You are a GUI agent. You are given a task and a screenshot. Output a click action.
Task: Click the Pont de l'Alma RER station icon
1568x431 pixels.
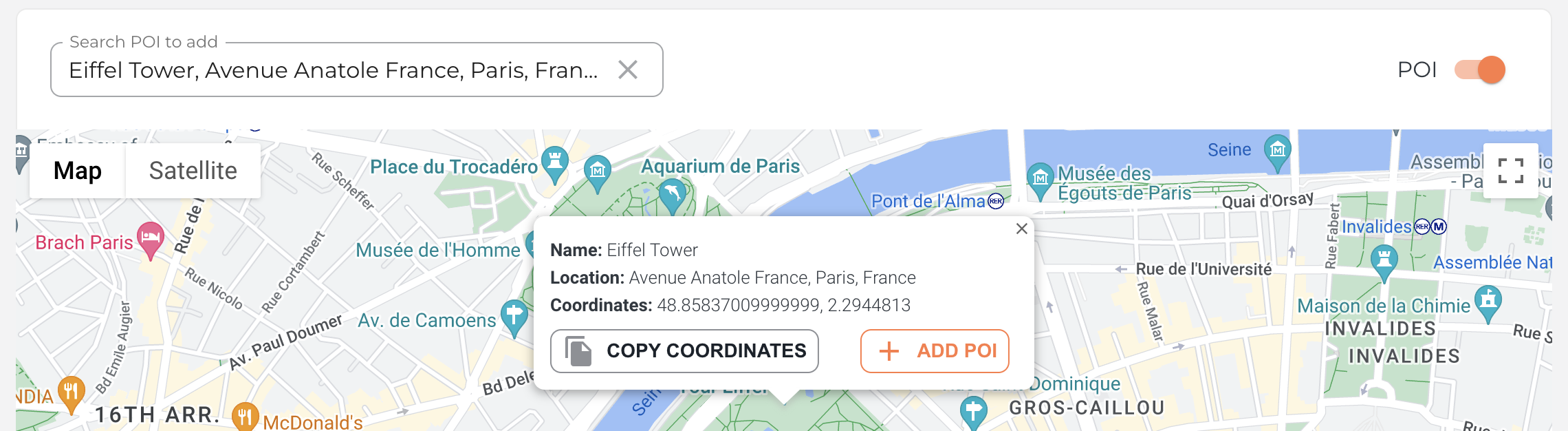click(x=996, y=201)
